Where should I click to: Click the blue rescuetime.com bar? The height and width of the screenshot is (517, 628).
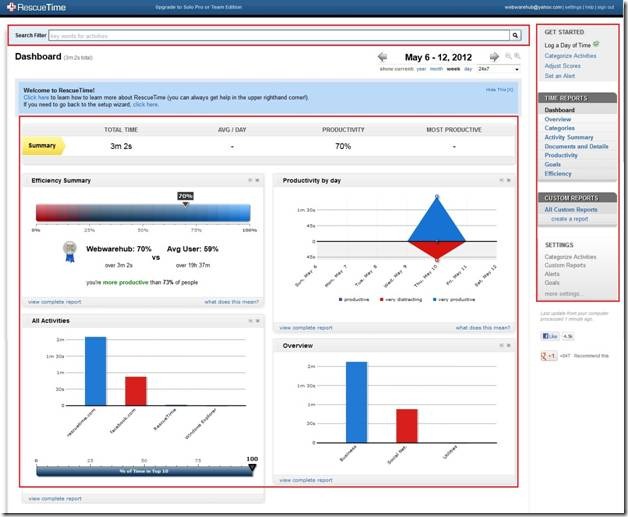coord(95,371)
